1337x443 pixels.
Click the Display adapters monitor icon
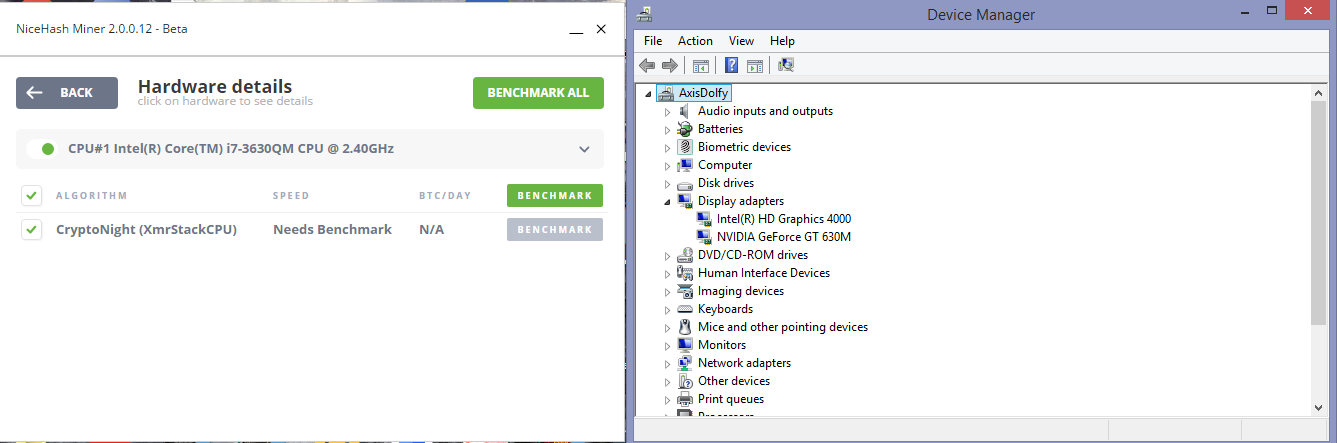685,201
